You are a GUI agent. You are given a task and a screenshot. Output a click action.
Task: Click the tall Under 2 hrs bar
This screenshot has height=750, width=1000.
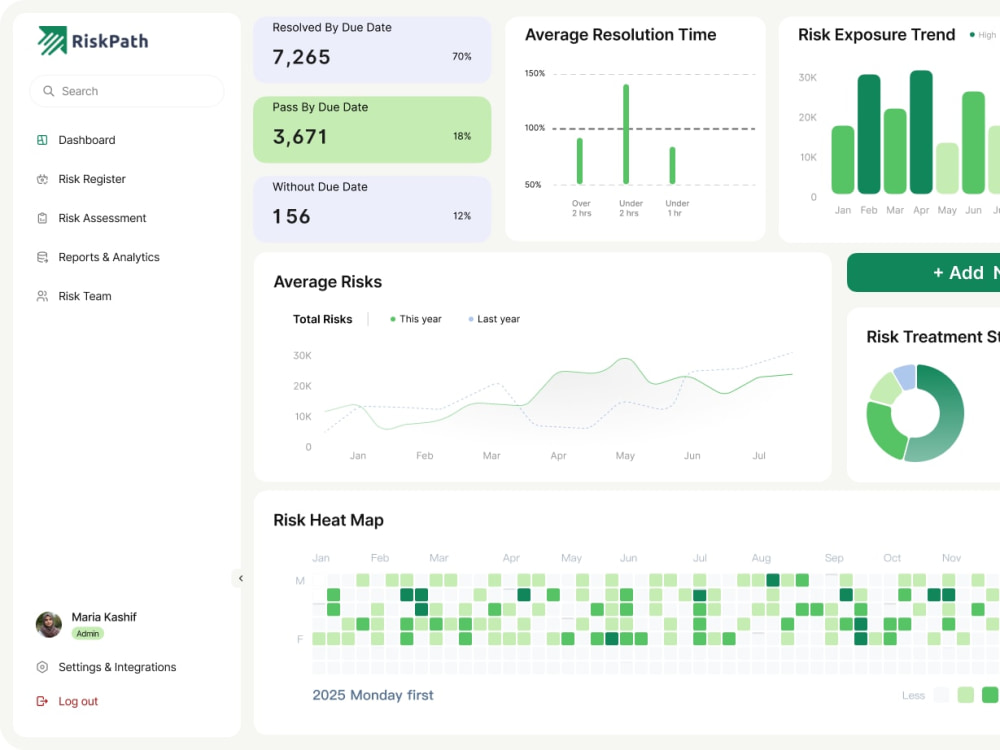[626, 134]
